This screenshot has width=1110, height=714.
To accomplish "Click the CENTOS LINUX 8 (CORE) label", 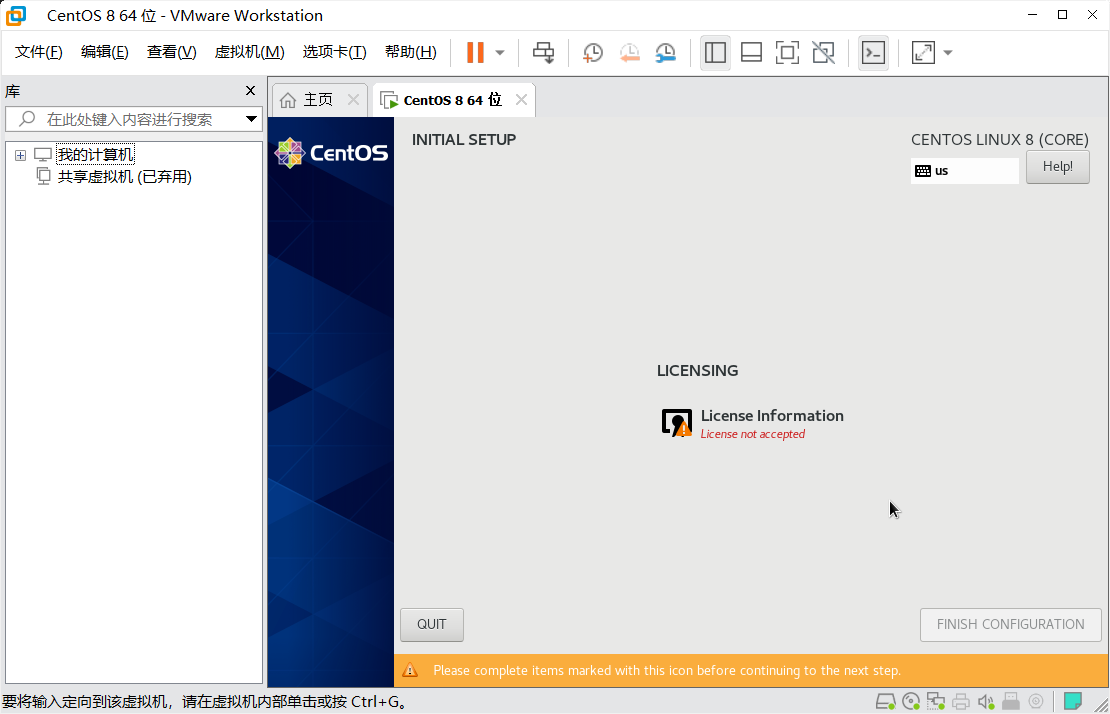I will tap(1000, 139).
